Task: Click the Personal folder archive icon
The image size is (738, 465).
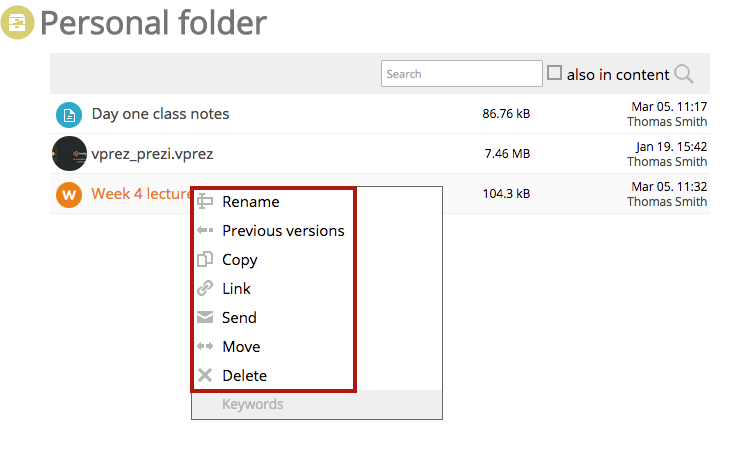Action: 17,22
